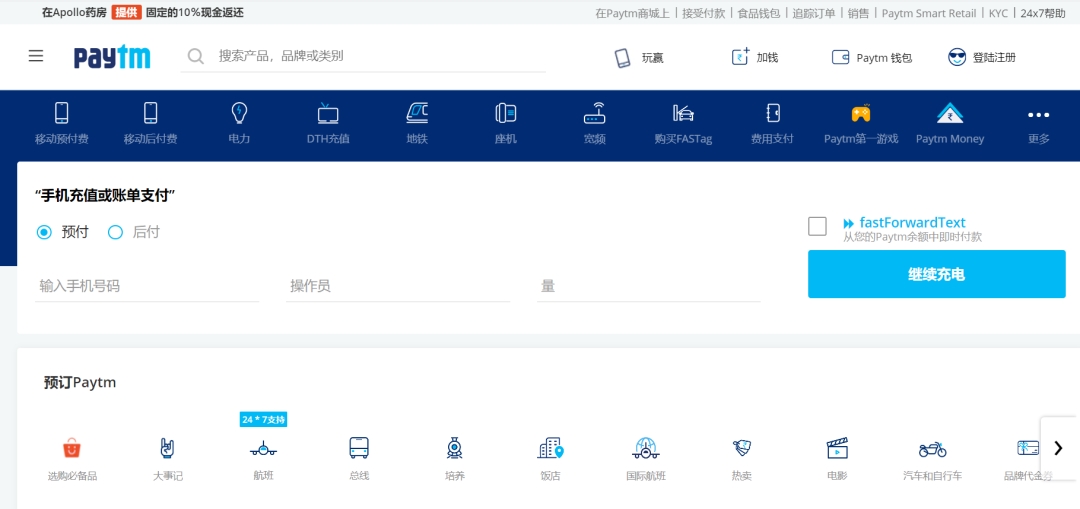The width and height of the screenshot is (1080, 509).
Task: Open 座机 landline icon
Action: 506,112
